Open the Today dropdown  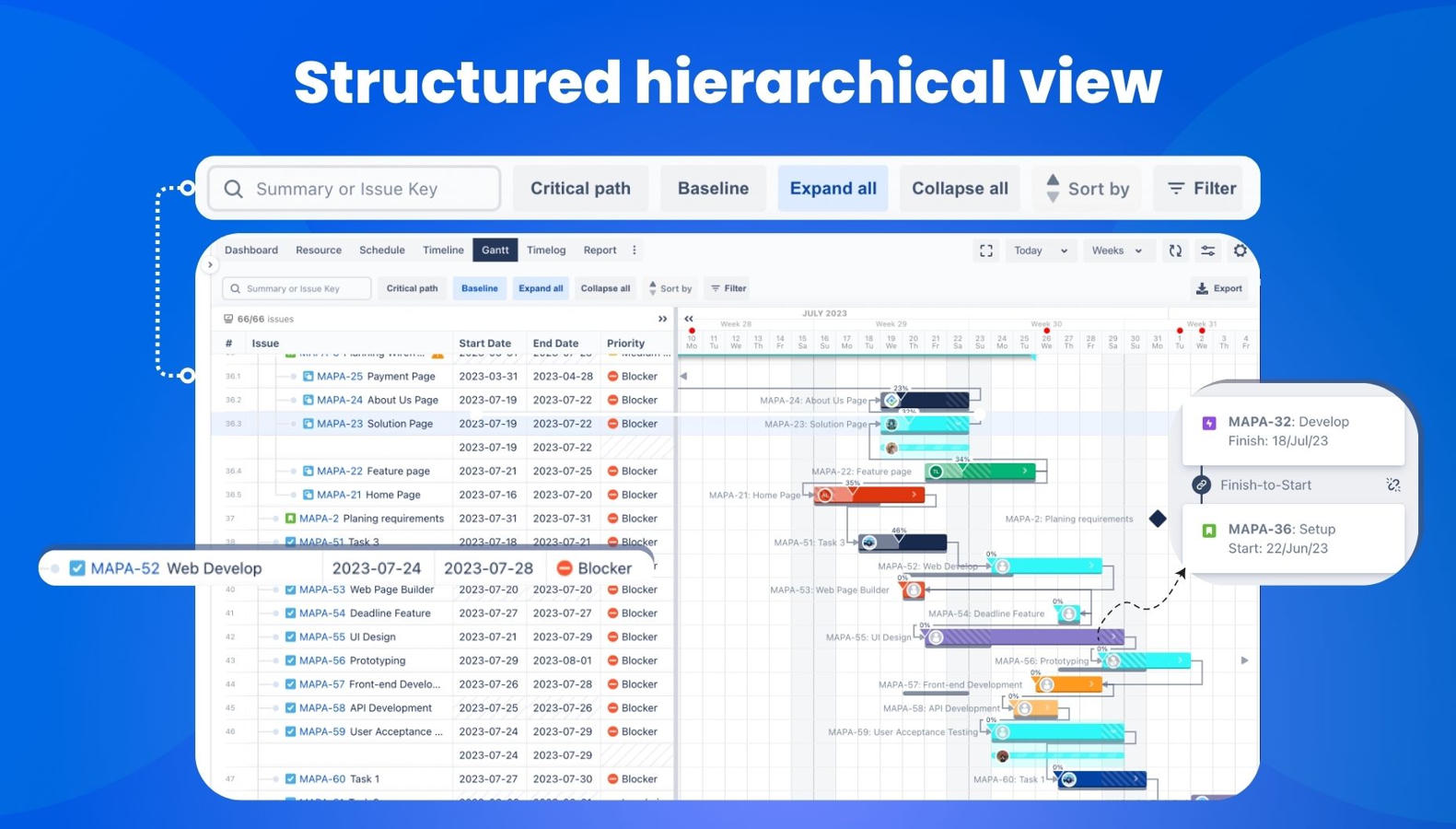click(x=1040, y=251)
